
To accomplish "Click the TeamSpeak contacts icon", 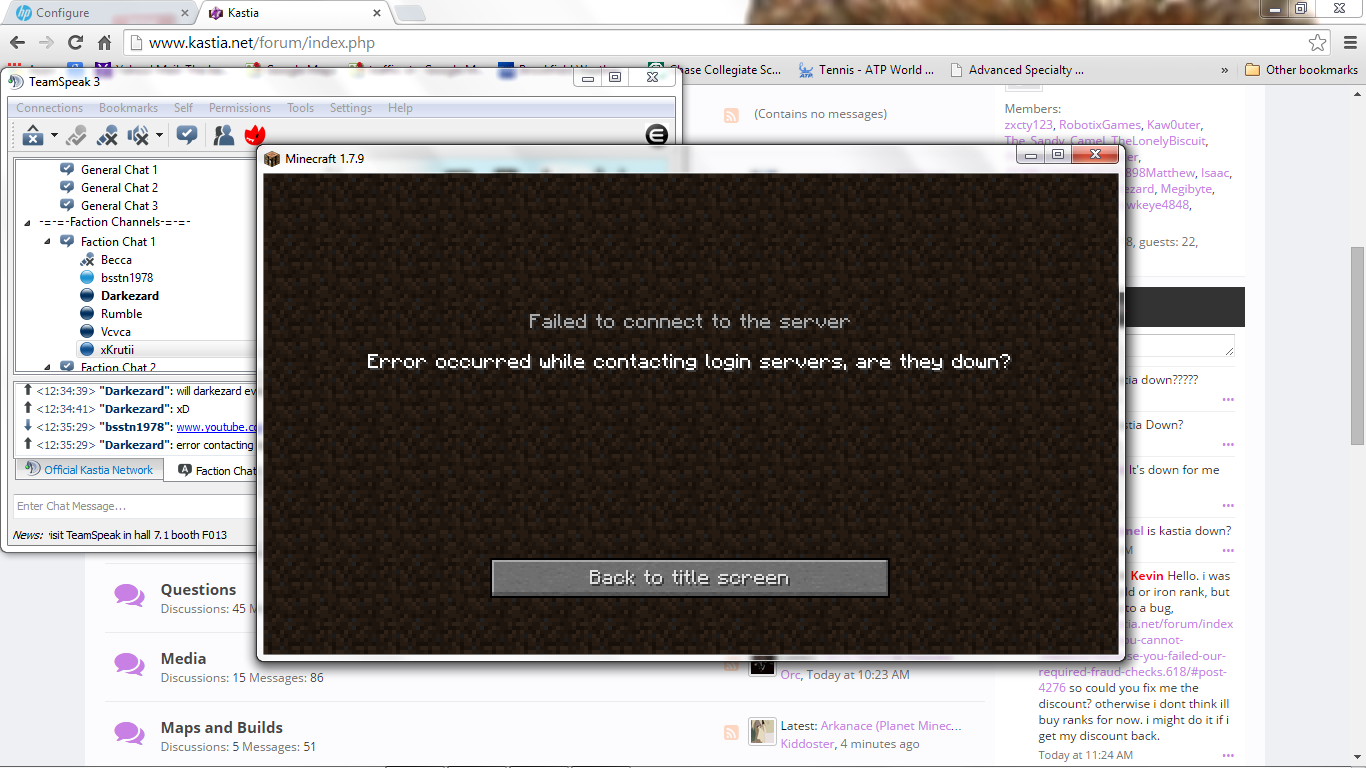I will click(224, 135).
